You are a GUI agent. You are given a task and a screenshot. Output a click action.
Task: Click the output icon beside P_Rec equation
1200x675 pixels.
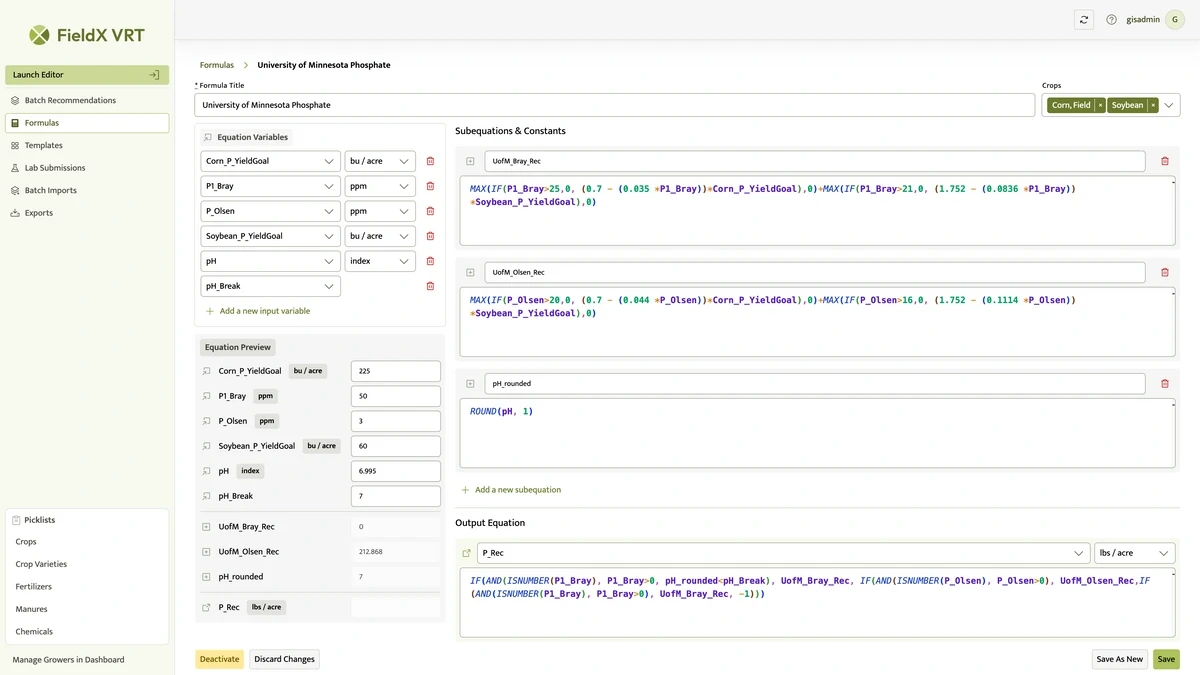(x=466, y=553)
